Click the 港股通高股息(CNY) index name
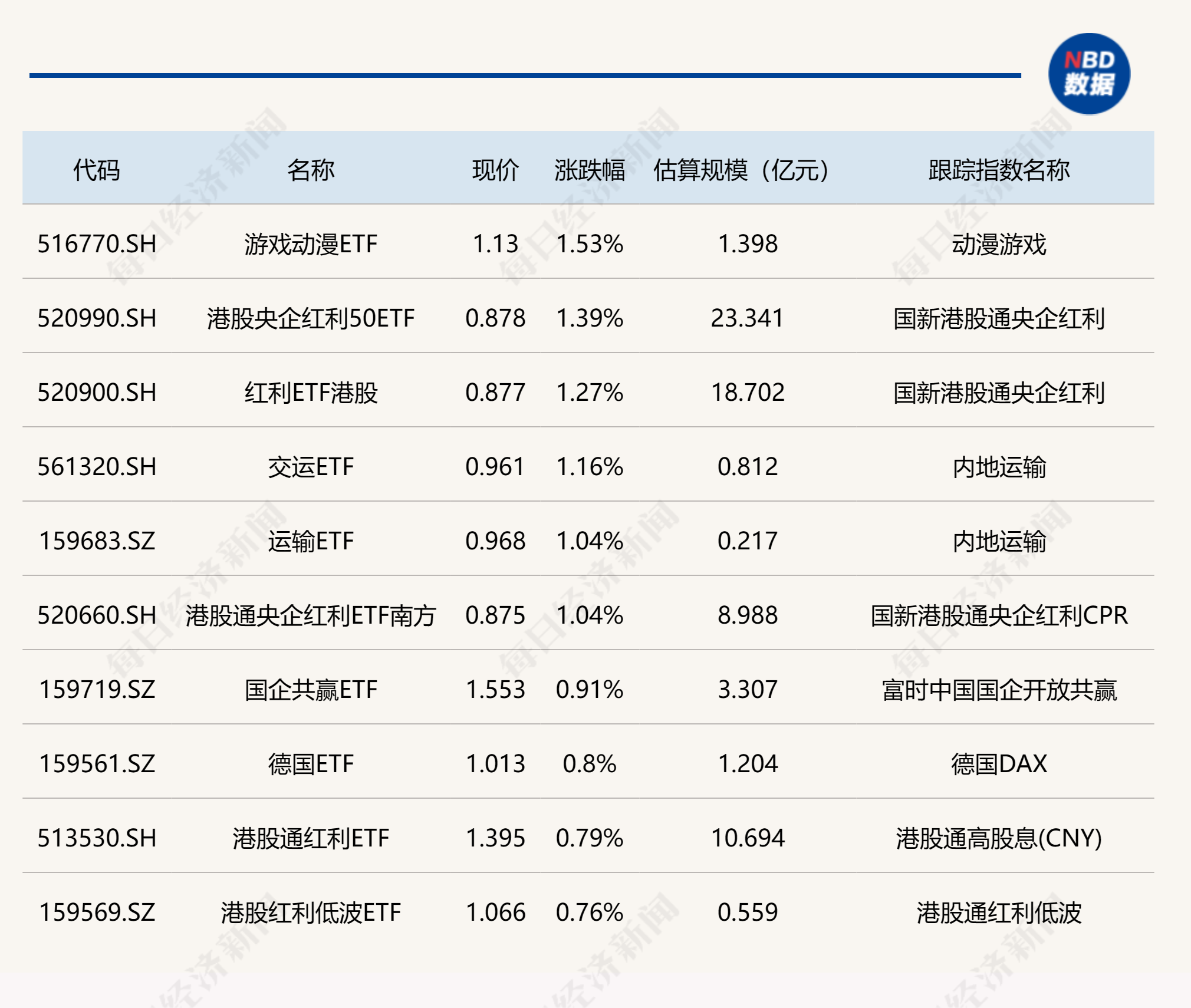The height and width of the screenshot is (1008, 1191). [x=999, y=838]
